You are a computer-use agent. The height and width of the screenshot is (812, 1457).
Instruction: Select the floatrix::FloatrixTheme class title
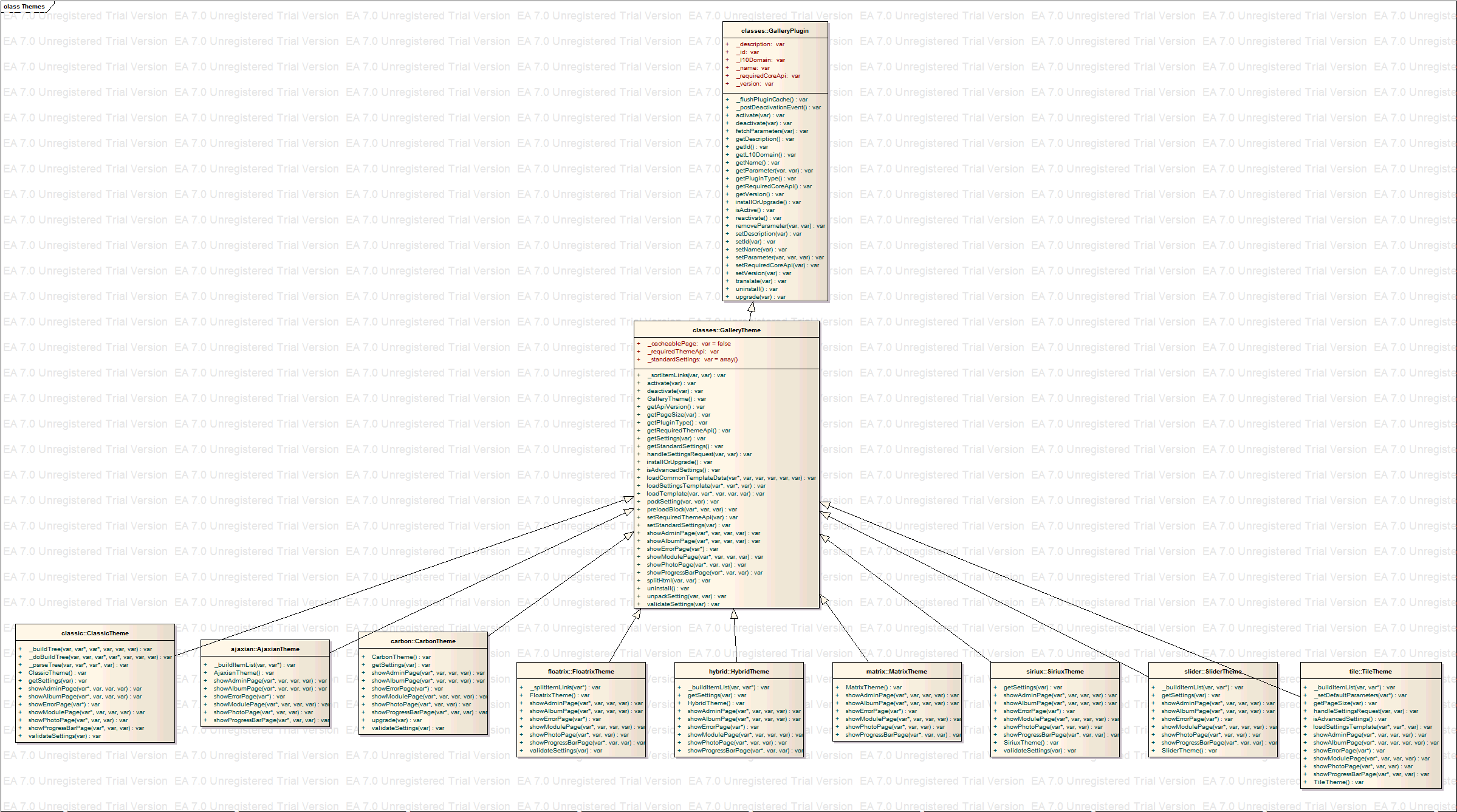(x=581, y=672)
